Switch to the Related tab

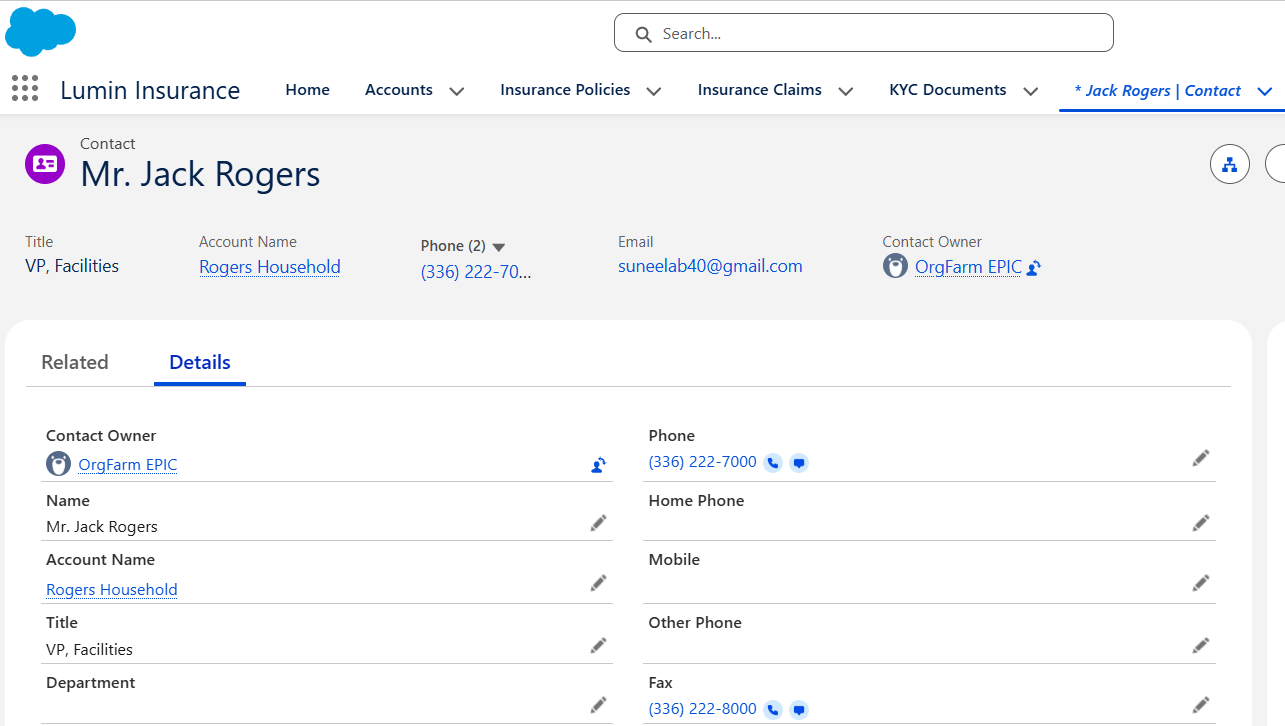click(x=75, y=362)
